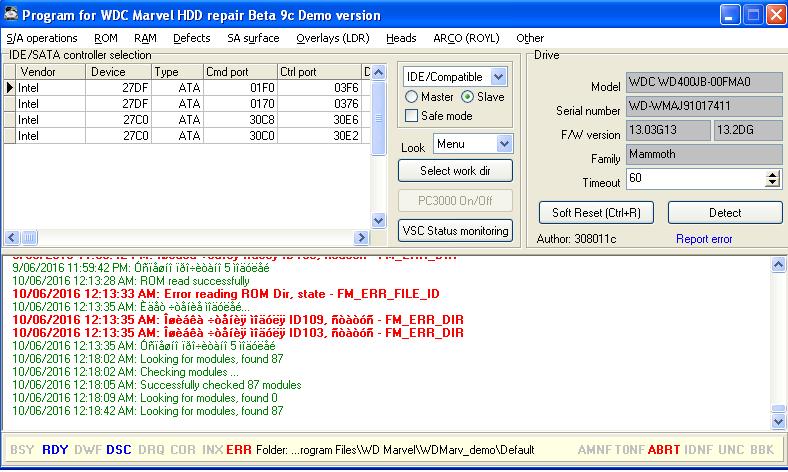
Task: Click the Model field WDC WD400JB-00FMA0
Action: click(x=704, y=82)
